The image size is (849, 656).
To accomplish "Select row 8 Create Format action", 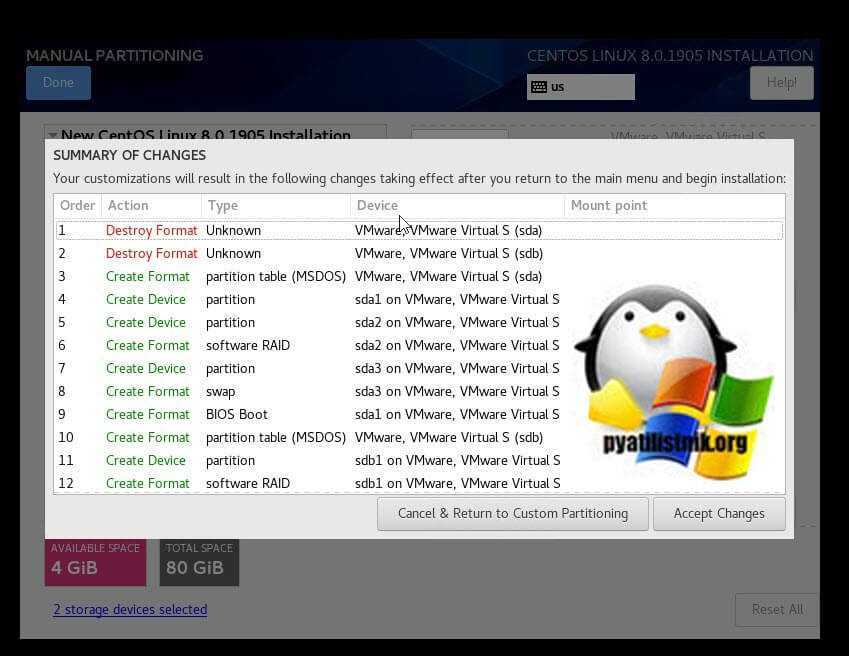I will tap(148, 392).
